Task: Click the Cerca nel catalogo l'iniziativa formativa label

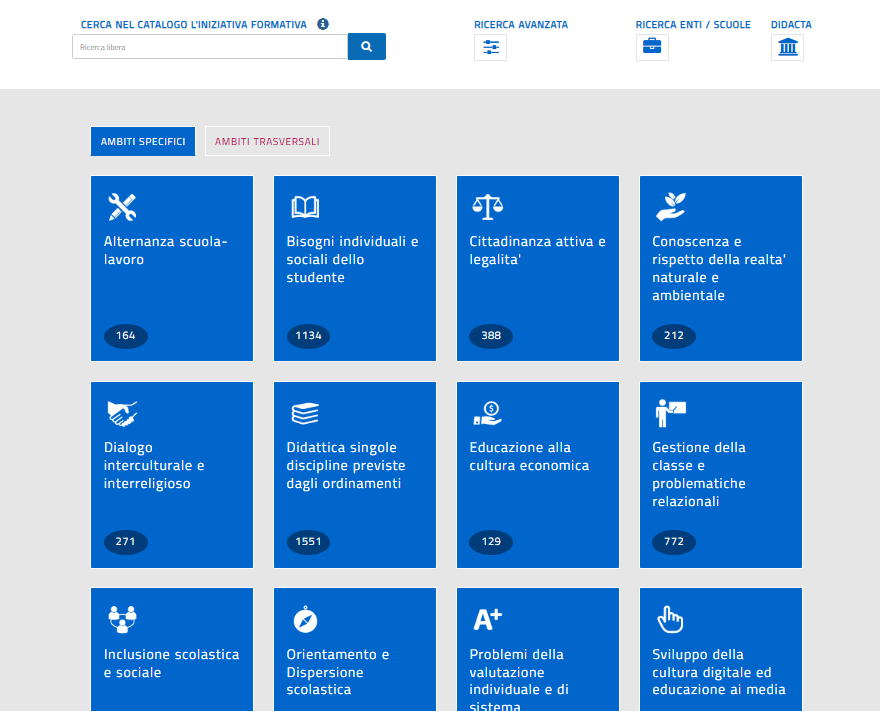Action: (x=194, y=25)
